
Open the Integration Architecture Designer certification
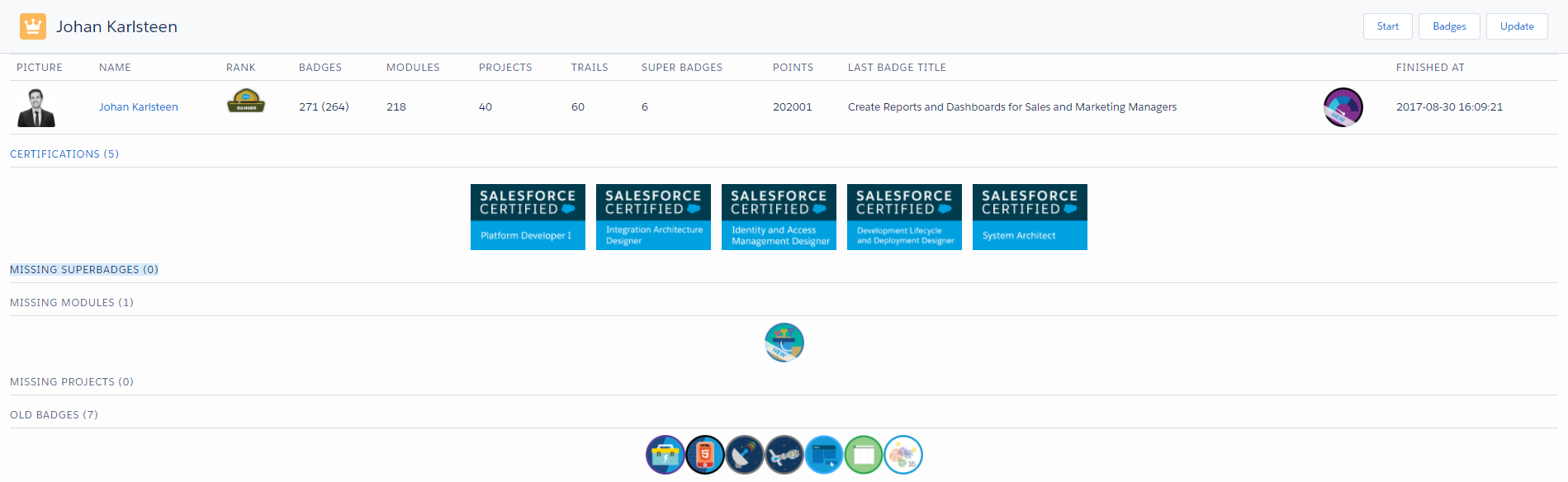tap(653, 217)
